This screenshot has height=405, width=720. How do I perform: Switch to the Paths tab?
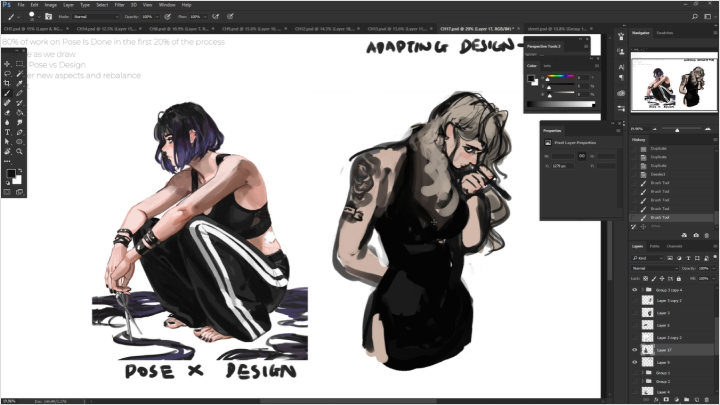point(655,247)
